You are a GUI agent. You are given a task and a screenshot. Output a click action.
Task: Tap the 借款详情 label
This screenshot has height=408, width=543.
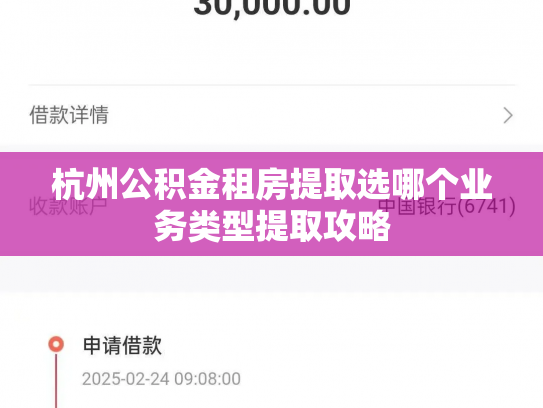point(69,115)
